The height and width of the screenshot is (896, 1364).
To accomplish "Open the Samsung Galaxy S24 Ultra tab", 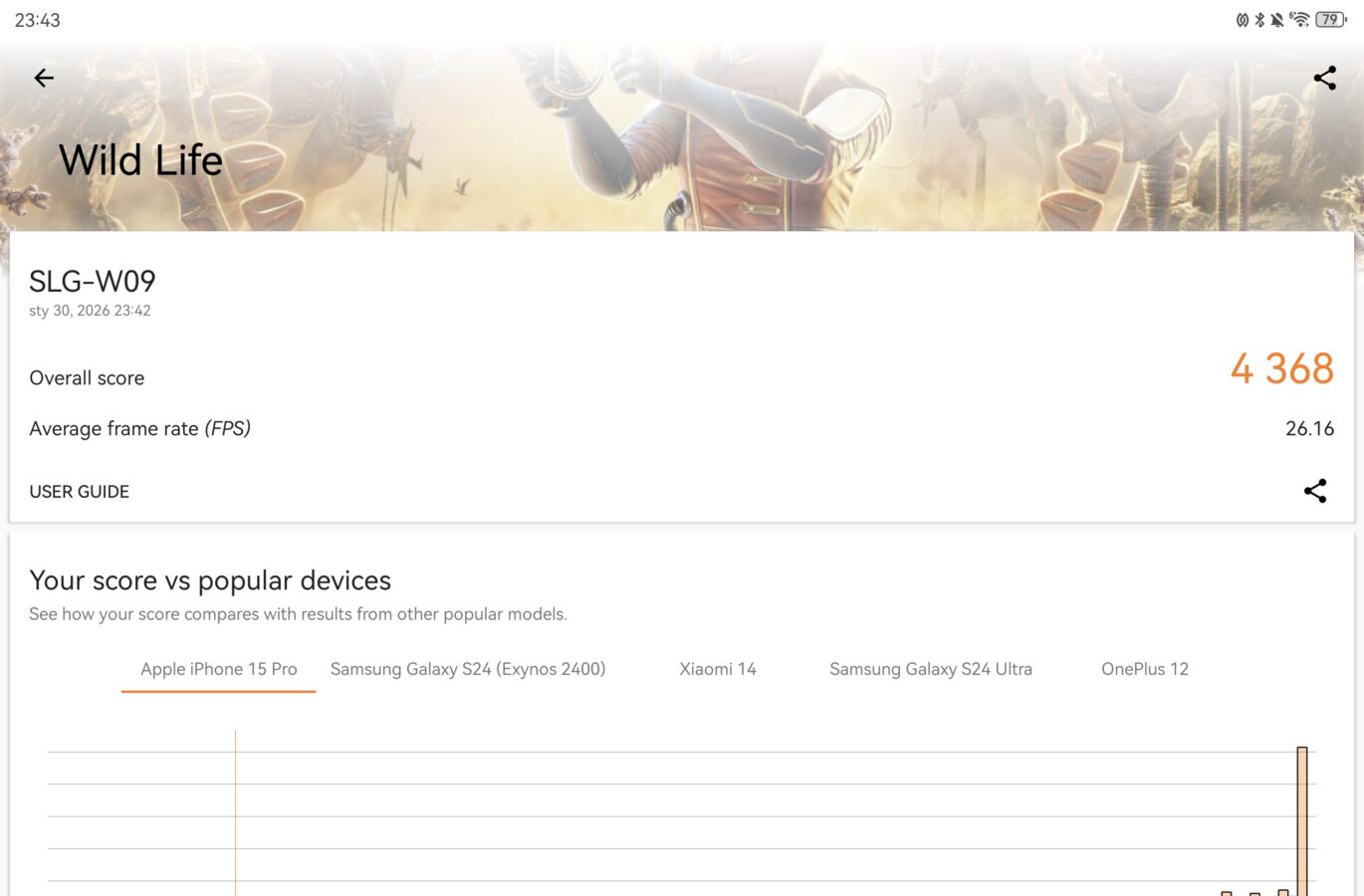I will pyautogui.click(x=931, y=669).
